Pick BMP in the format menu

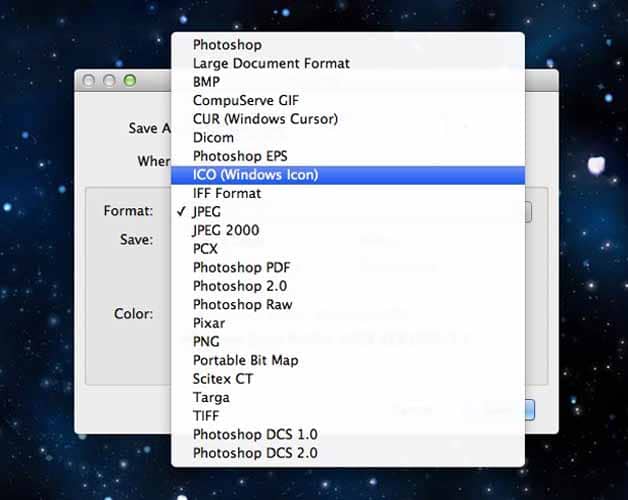click(348, 82)
